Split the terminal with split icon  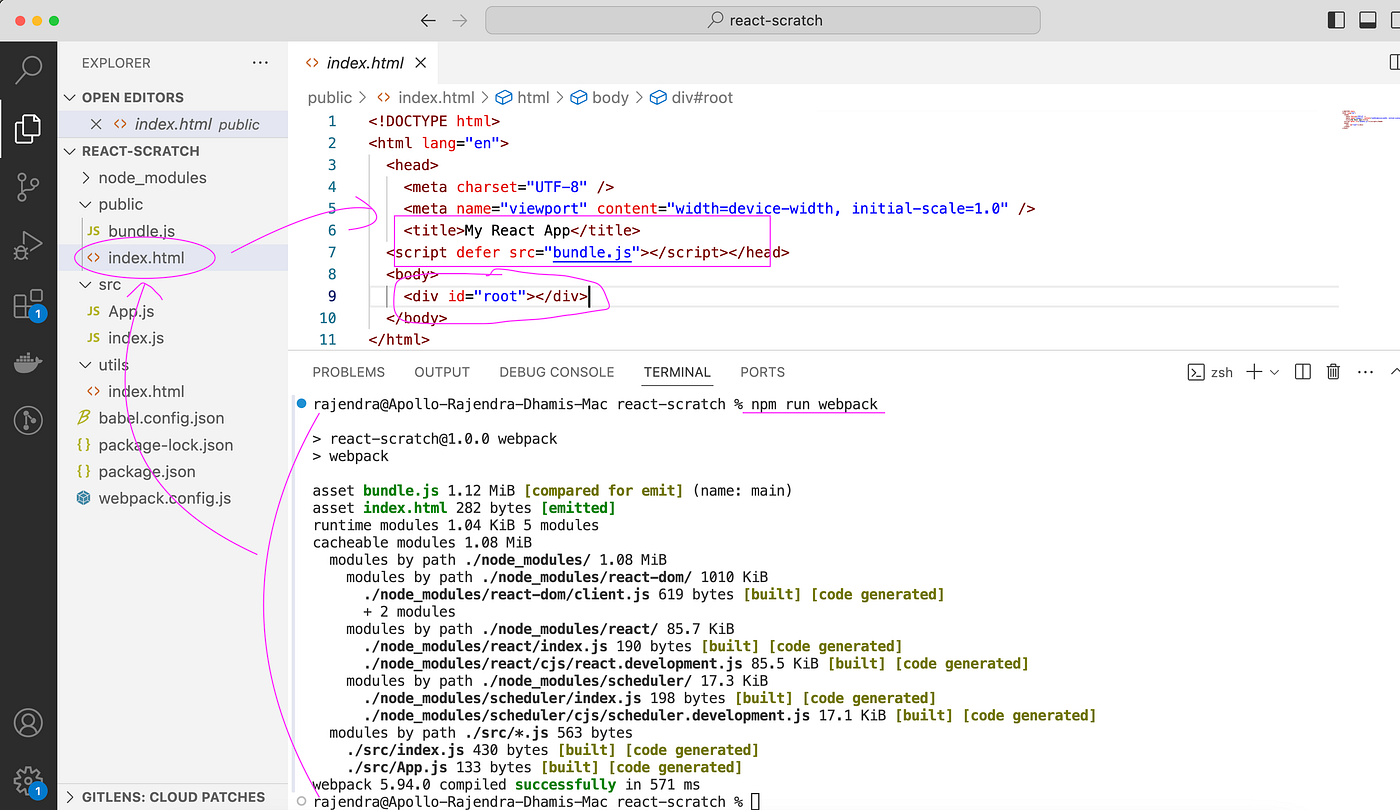(1302, 372)
